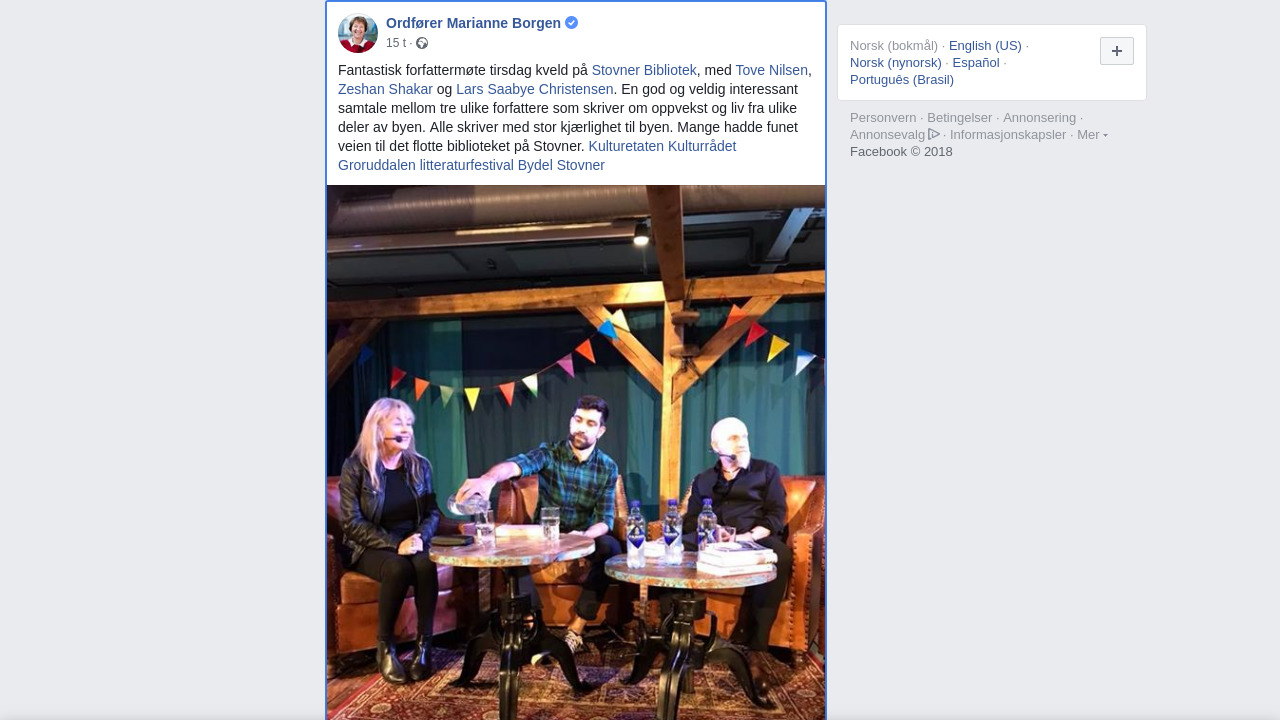Open Lars Saabye Christensen's tagged profile

[x=535, y=89]
